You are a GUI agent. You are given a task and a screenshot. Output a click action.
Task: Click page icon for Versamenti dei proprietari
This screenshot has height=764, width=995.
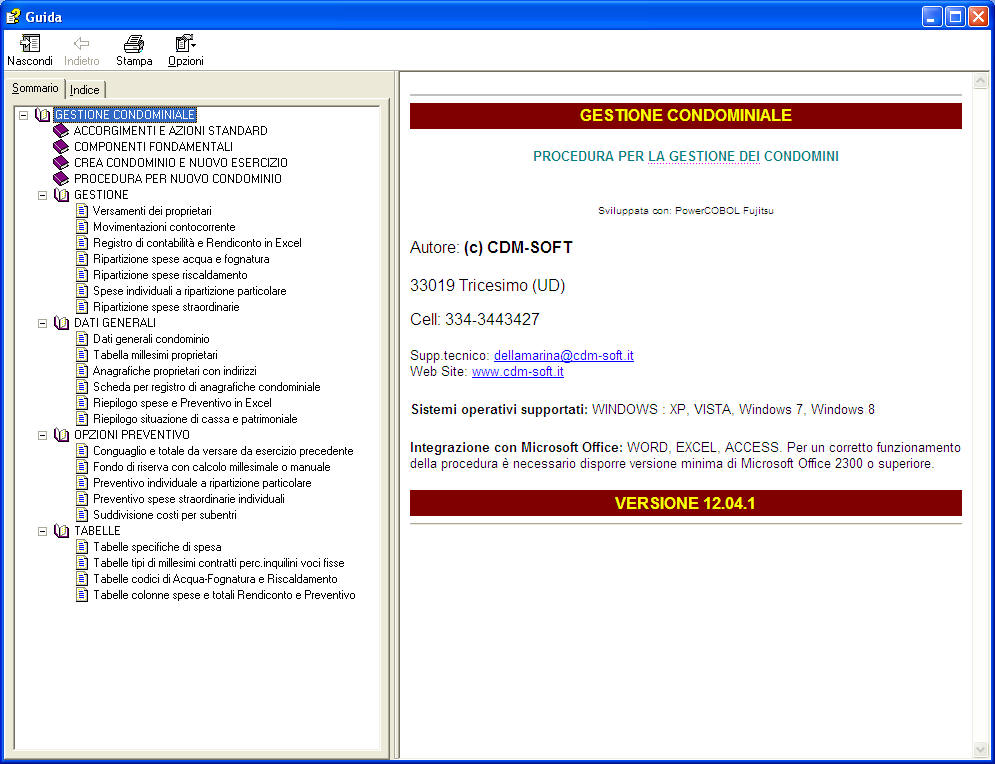82,211
